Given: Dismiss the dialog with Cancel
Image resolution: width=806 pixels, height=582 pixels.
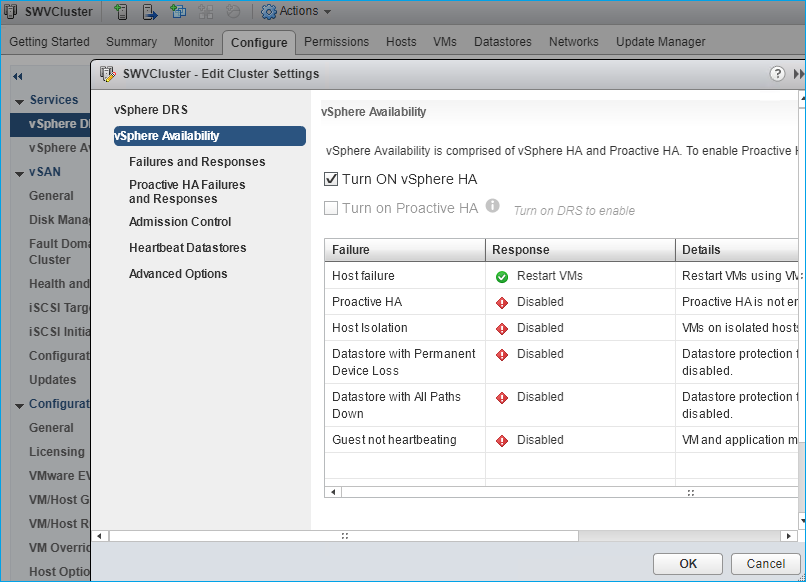Looking at the screenshot, I should (765, 564).
